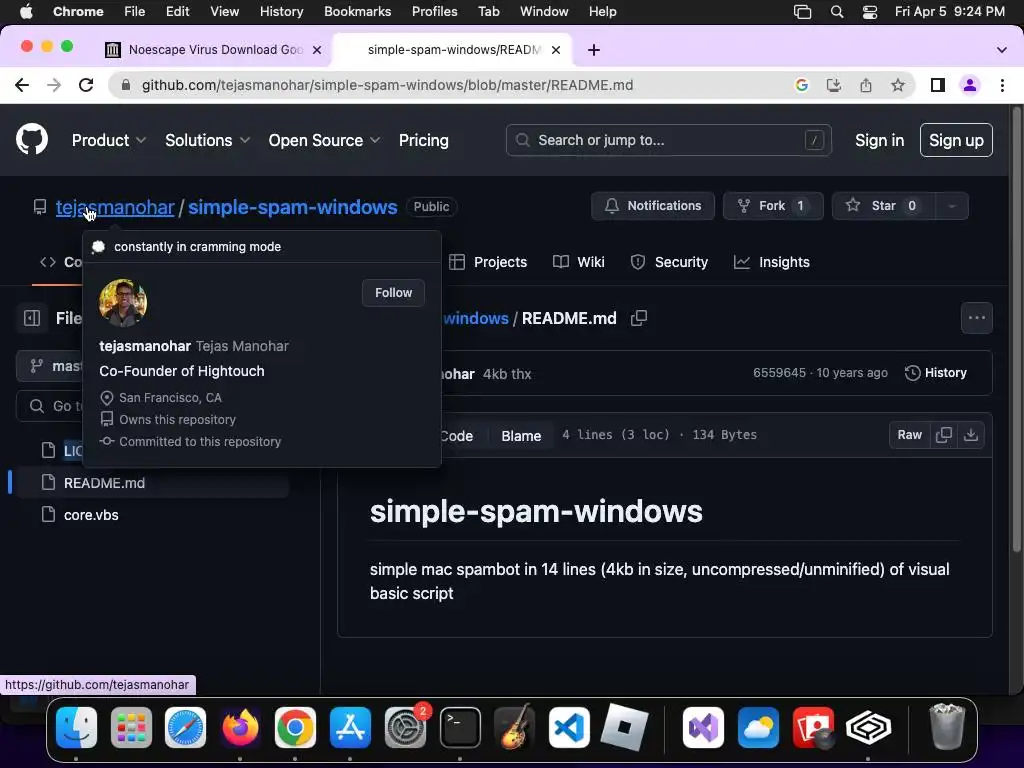Open Visual Studio Code from the dock
Image resolution: width=1024 pixels, height=768 pixels.
tap(569, 728)
